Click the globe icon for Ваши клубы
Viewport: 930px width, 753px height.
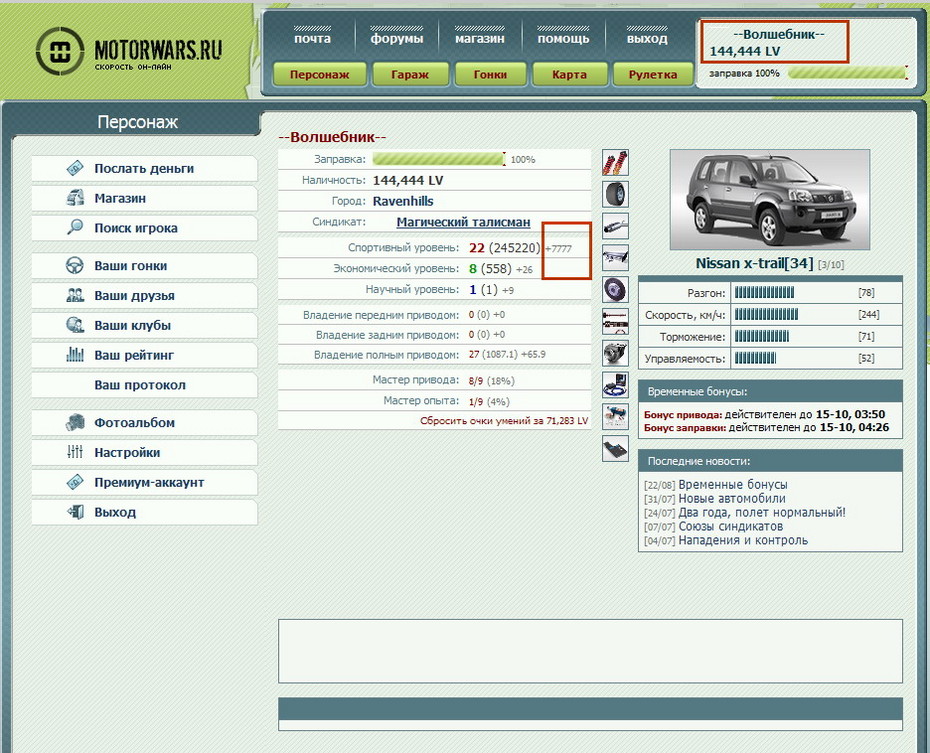click(x=75, y=325)
